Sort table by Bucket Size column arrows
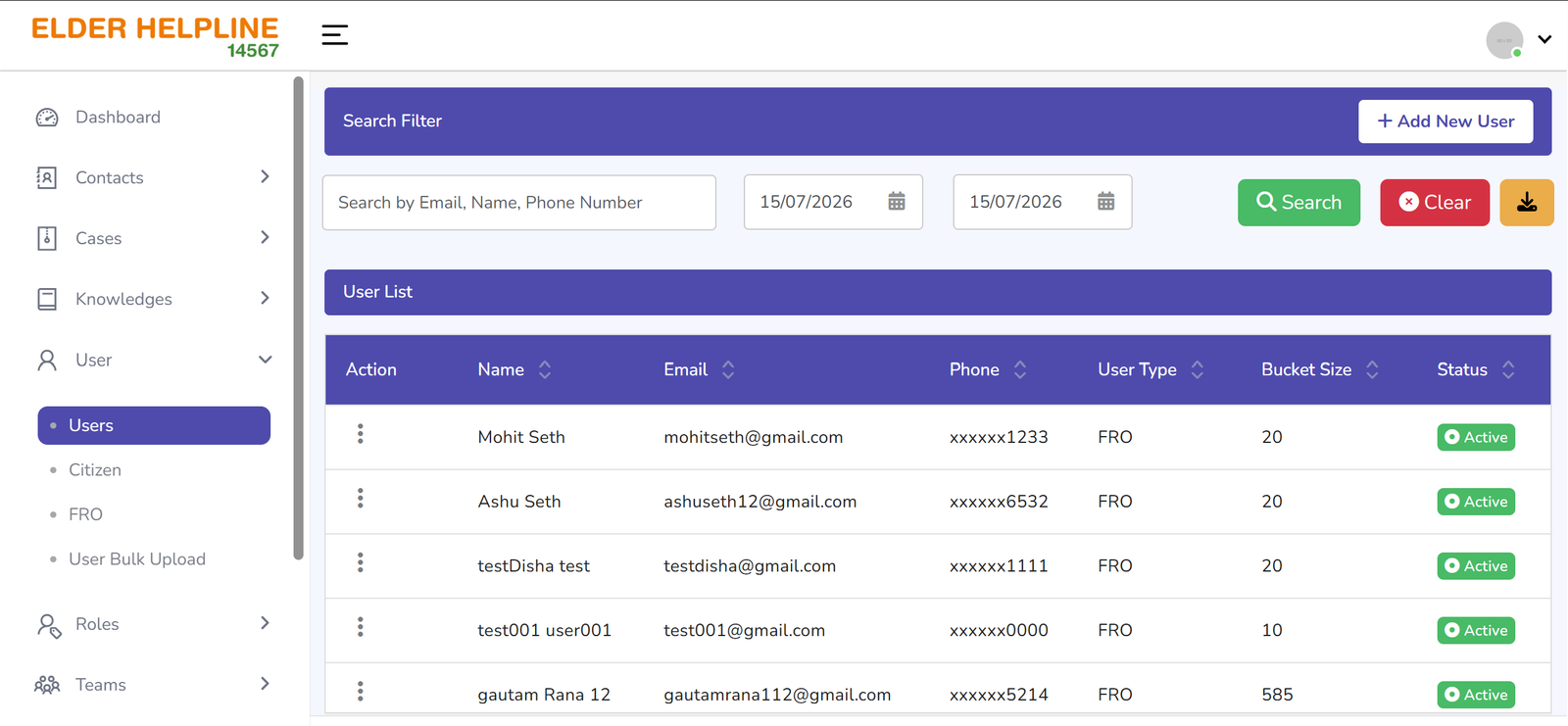This screenshot has height=726, width=1568. click(x=1372, y=369)
